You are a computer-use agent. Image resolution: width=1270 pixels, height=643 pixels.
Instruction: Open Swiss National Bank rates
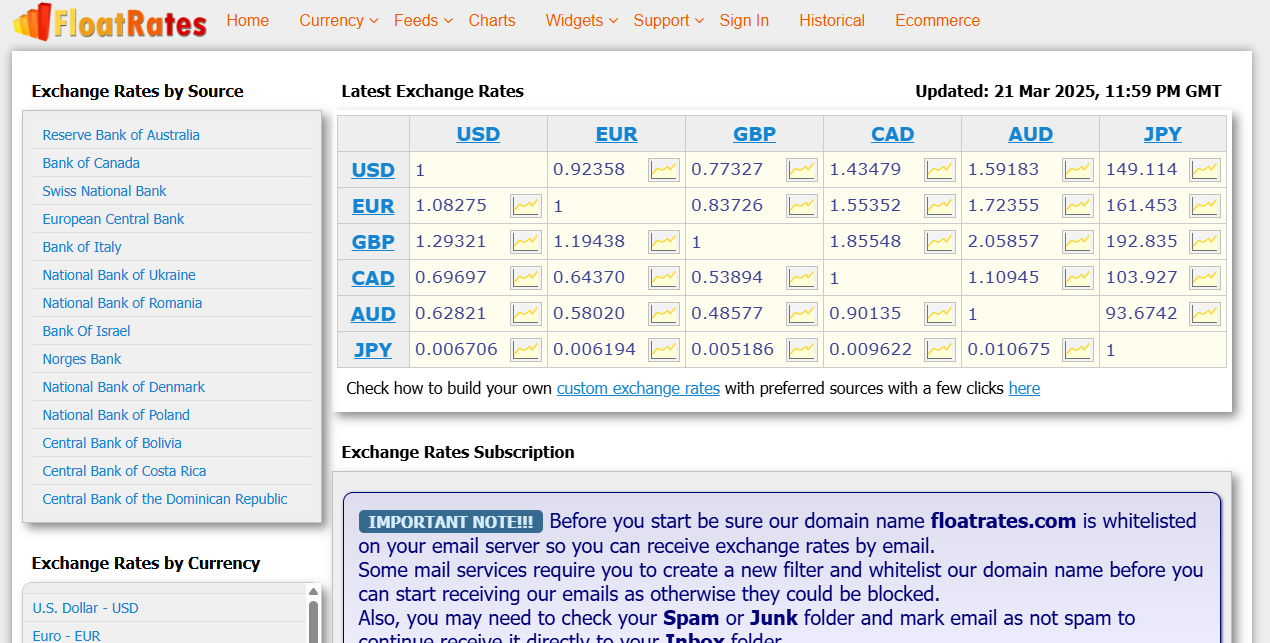(104, 191)
